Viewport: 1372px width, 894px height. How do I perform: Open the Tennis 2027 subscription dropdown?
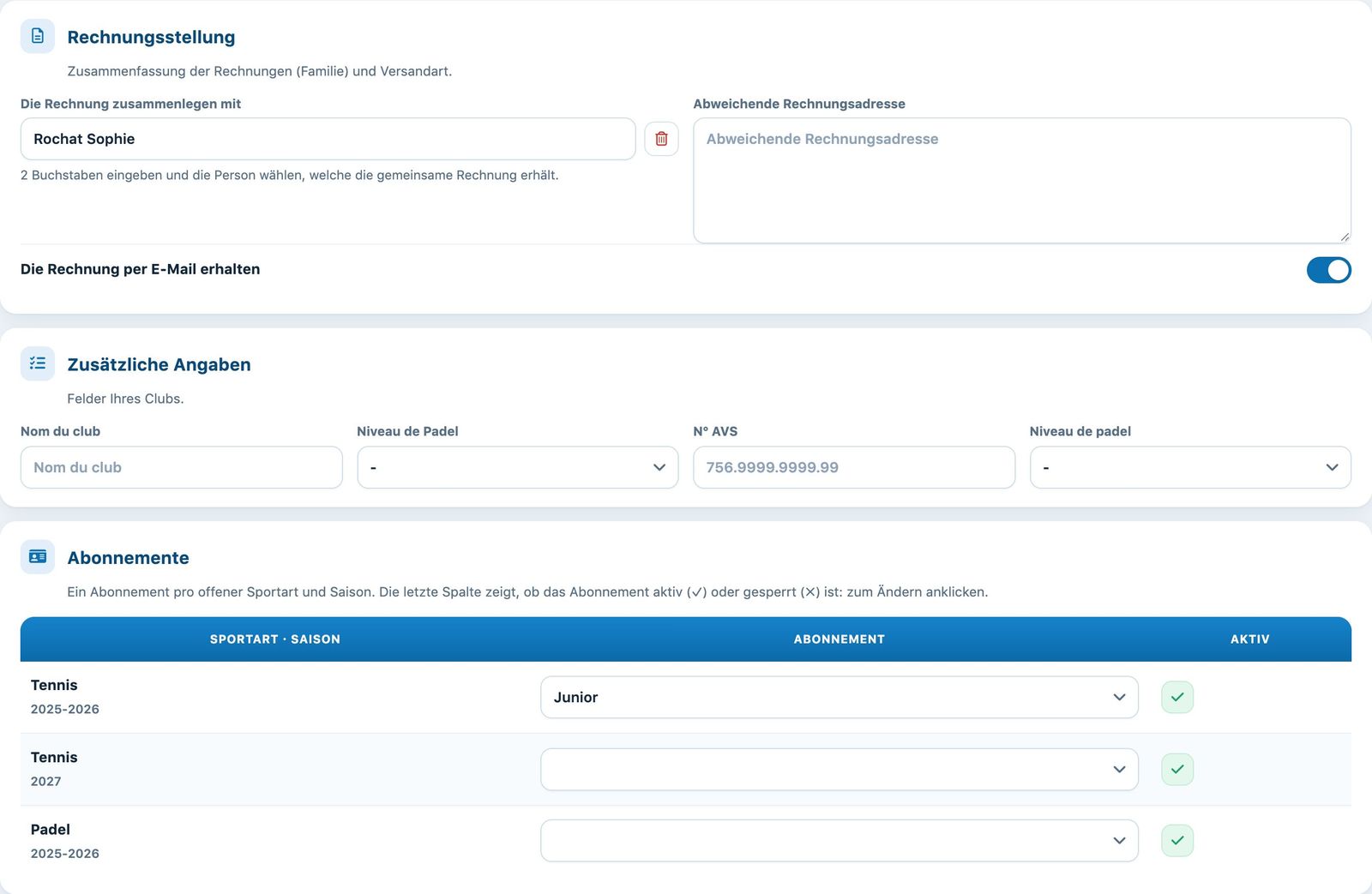coord(839,769)
